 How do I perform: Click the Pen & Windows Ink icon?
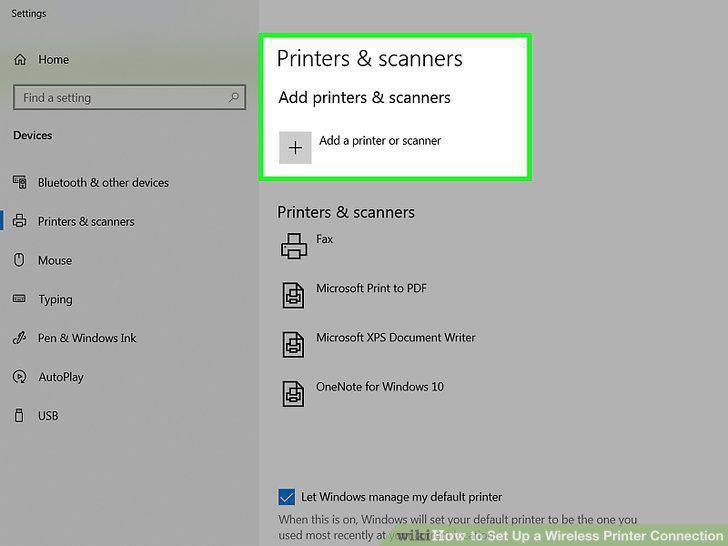point(19,338)
